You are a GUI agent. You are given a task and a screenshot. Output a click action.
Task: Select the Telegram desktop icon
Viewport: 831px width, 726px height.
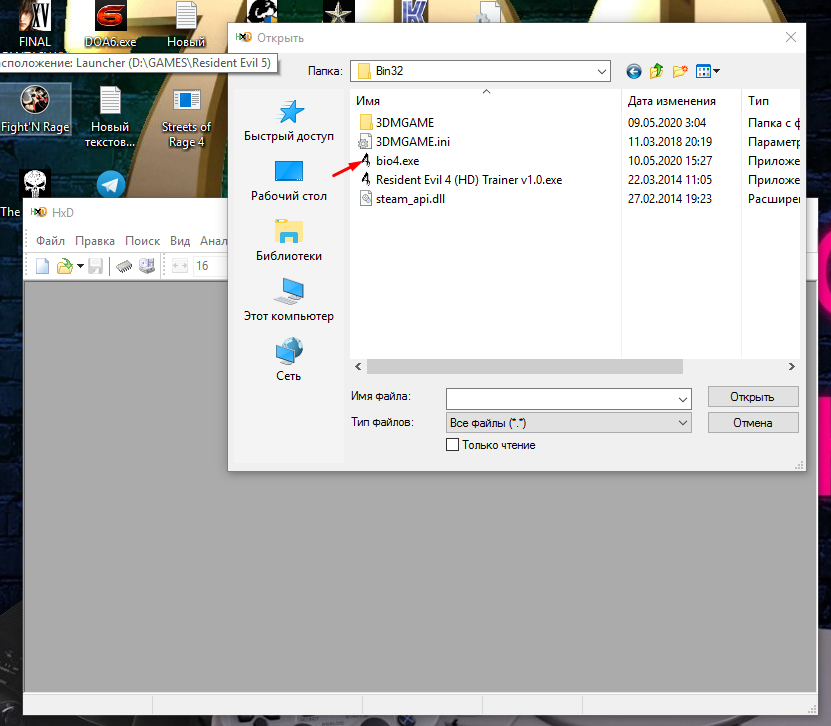(111, 184)
